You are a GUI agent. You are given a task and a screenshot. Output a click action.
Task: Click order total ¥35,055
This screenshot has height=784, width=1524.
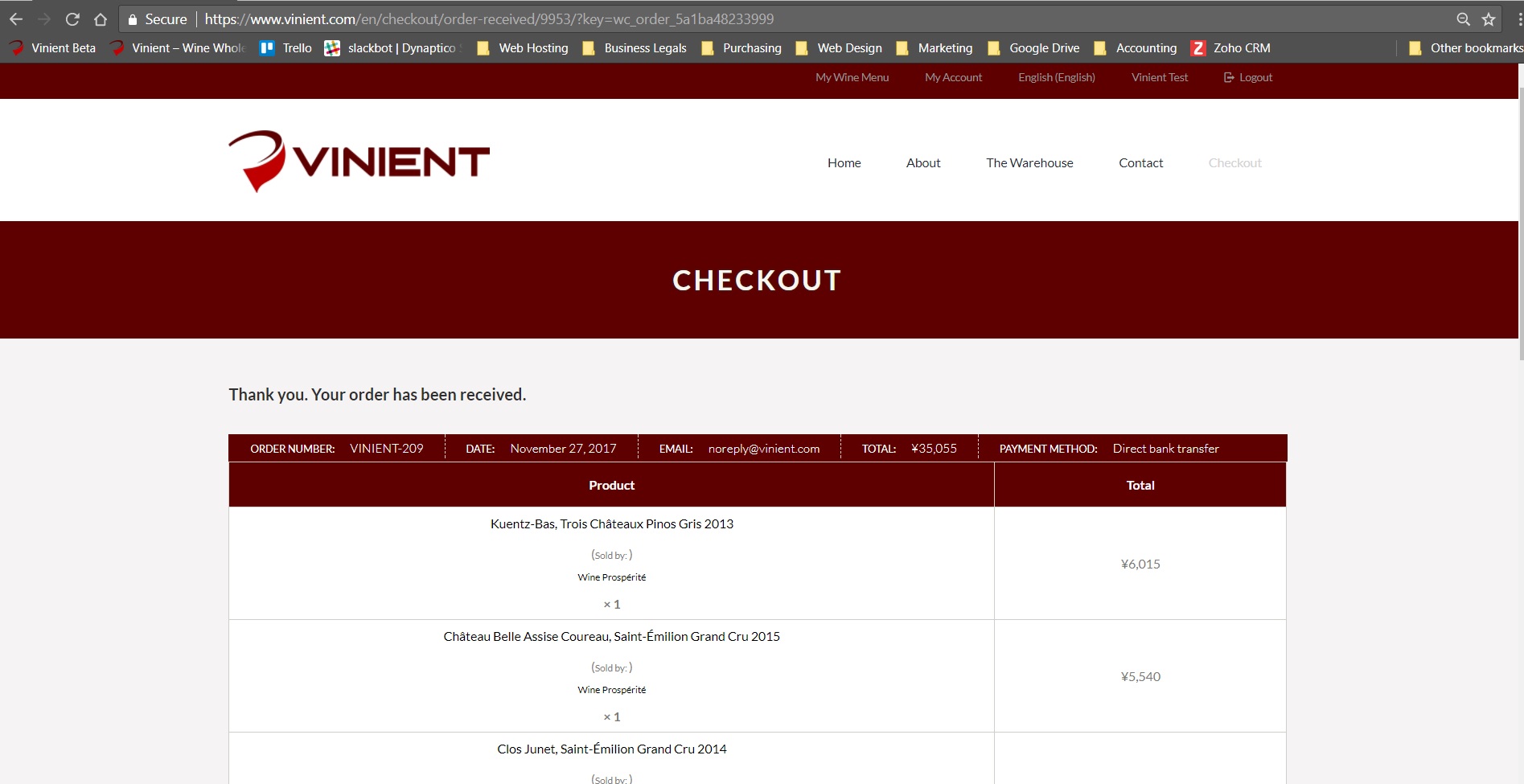coord(934,449)
